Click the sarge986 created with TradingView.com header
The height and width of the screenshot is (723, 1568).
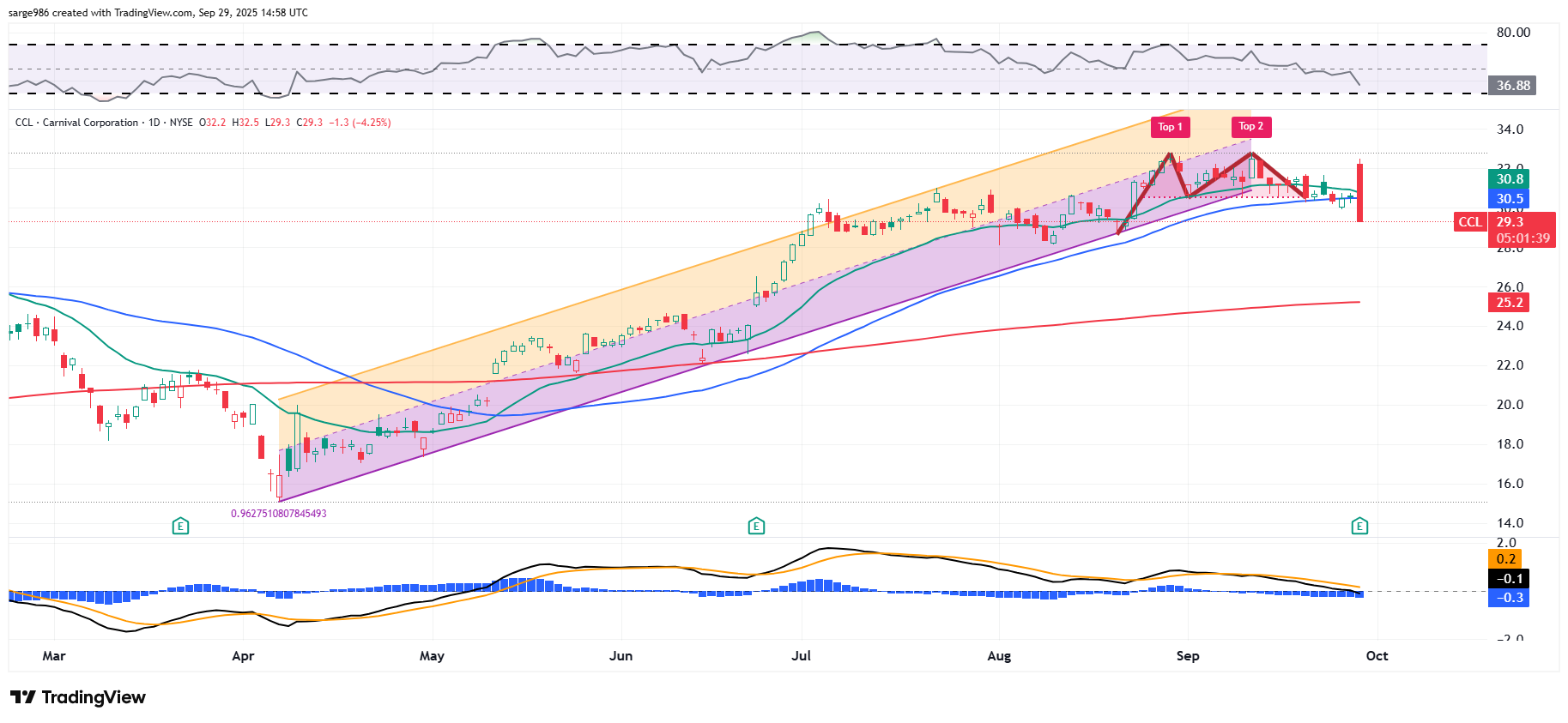click(x=158, y=13)
